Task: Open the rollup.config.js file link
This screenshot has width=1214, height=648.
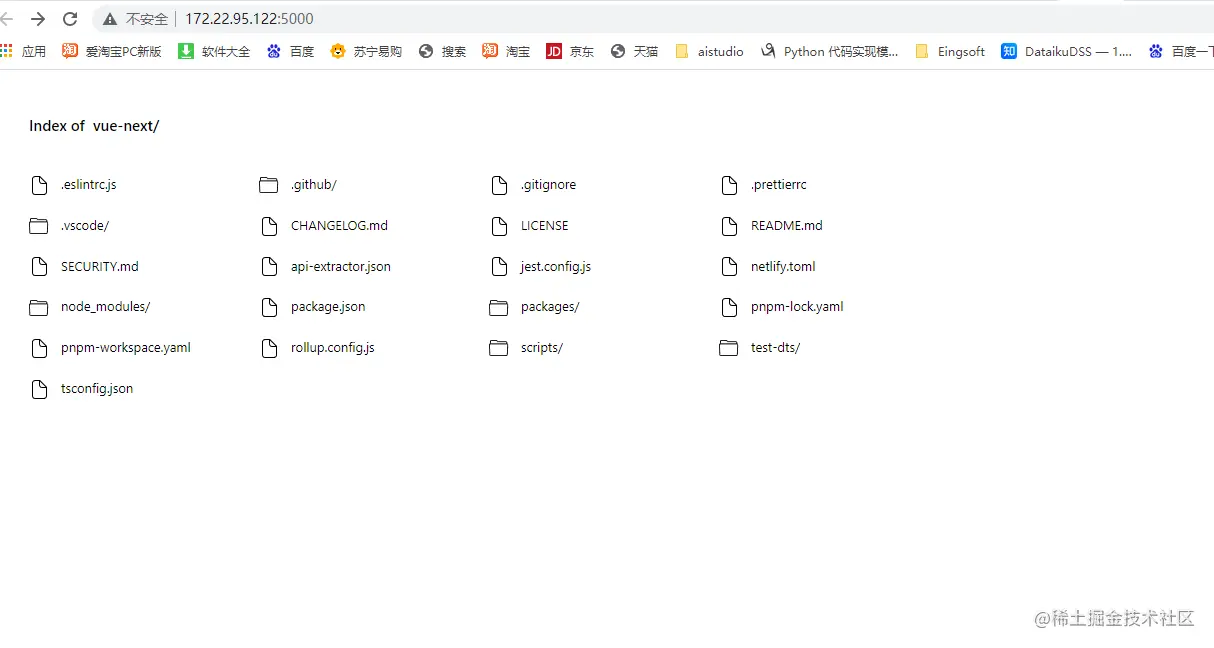Action: [333, 348]
